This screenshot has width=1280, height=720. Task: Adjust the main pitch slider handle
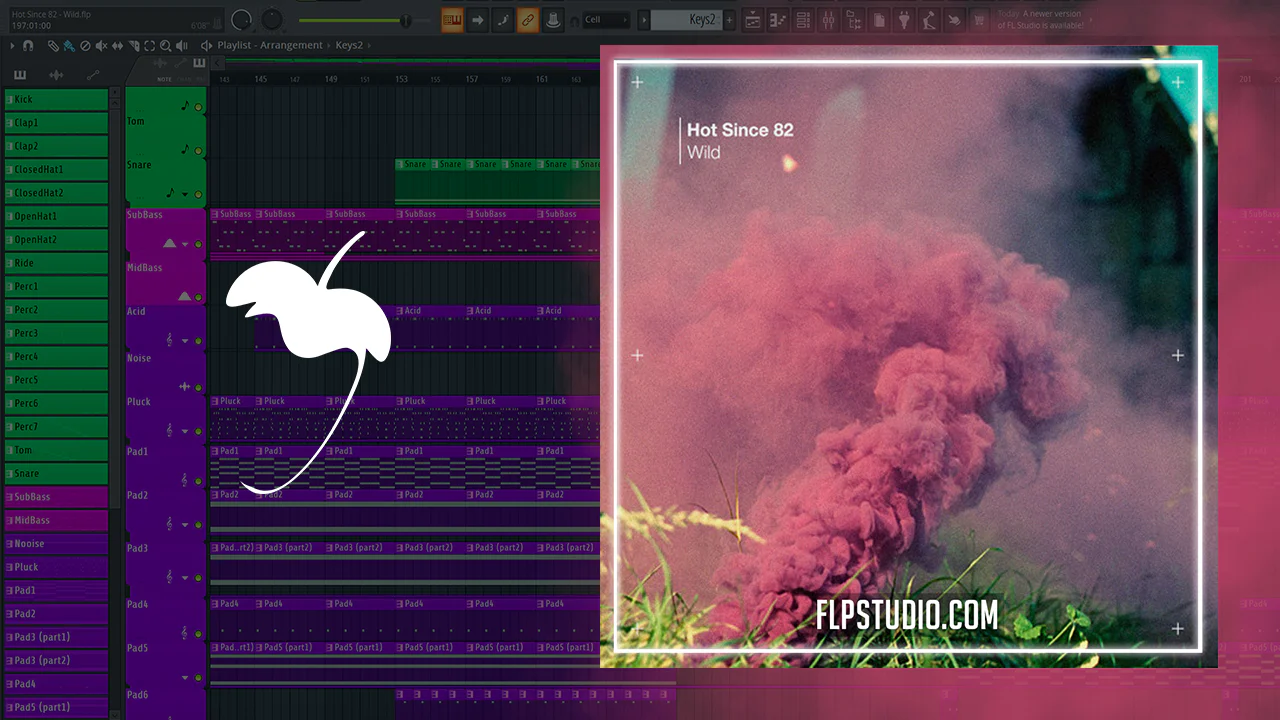pos(406,20)
